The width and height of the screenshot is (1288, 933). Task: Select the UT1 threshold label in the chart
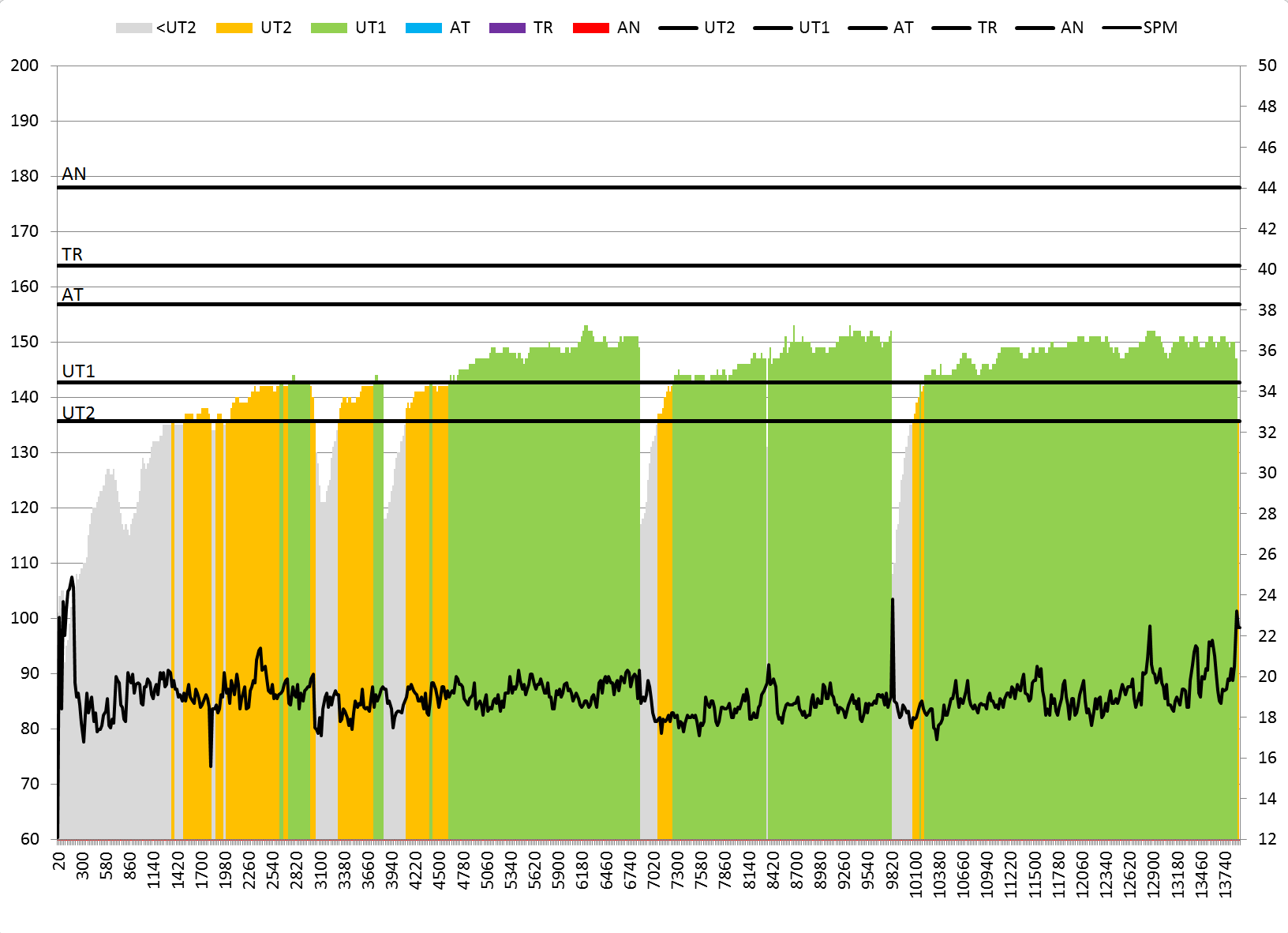pos(79,371)
